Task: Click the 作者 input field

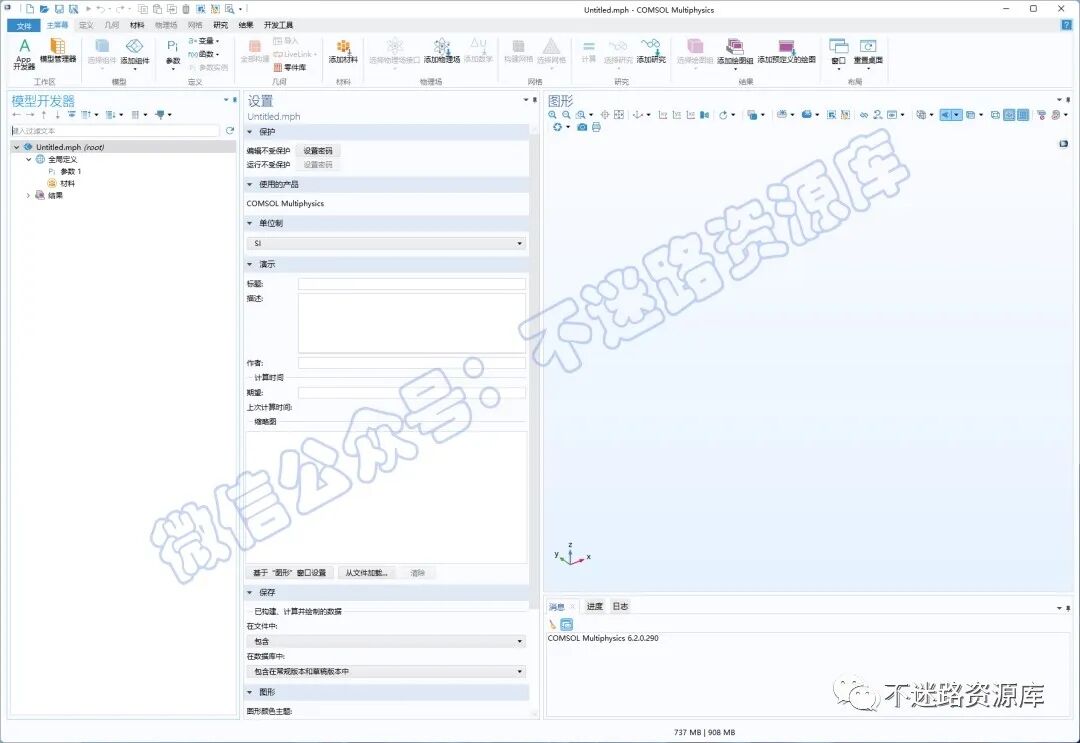Action: [412, 363]
